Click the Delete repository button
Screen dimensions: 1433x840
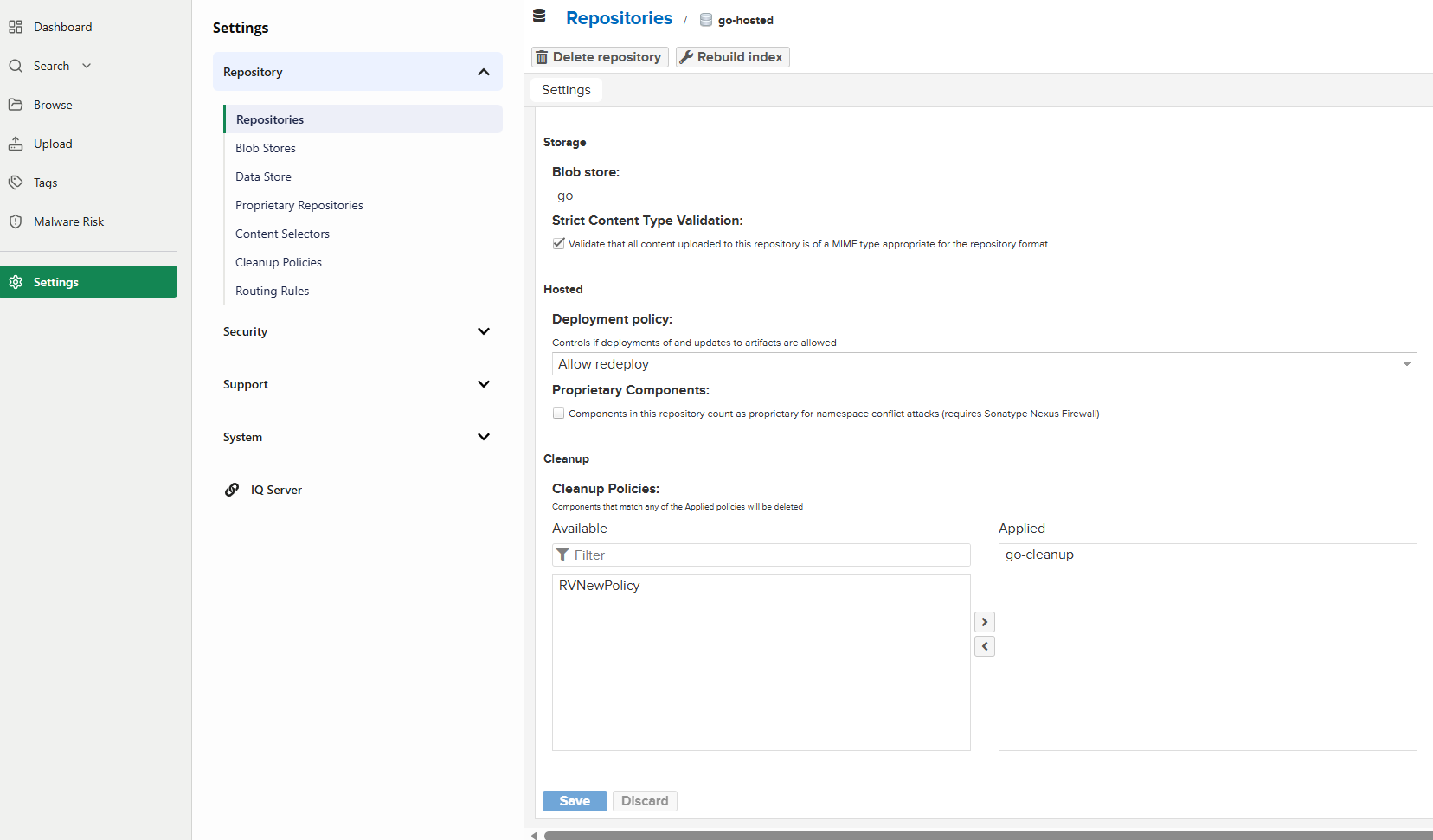pos(600,57)
